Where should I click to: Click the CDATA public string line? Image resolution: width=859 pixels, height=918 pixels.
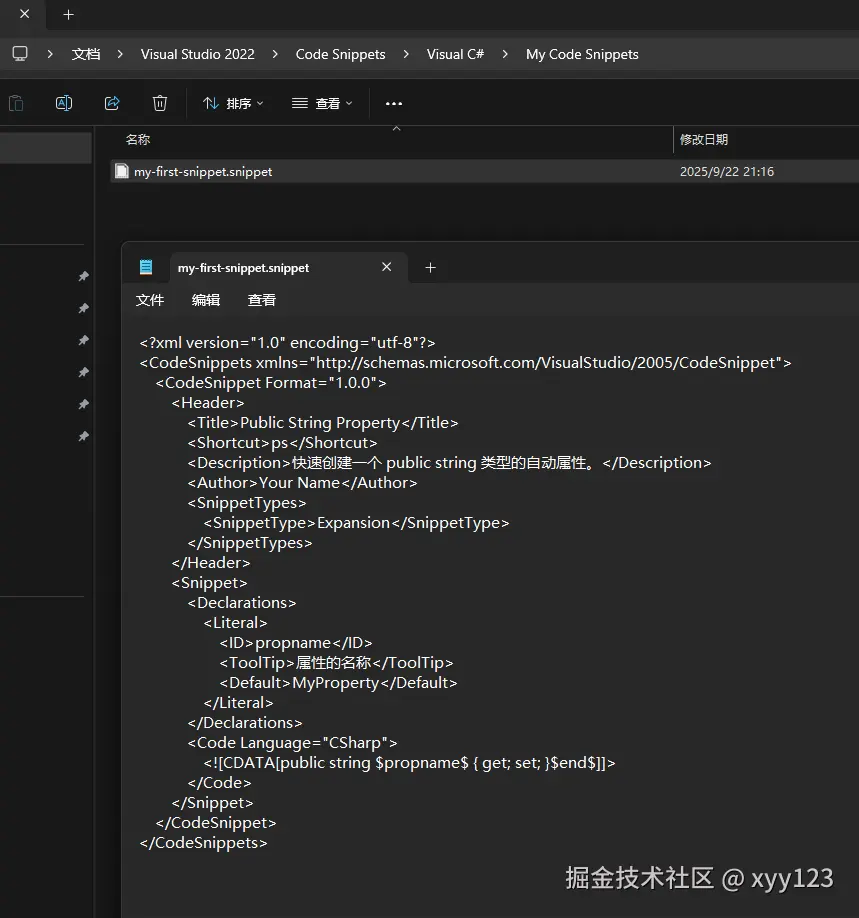click(409, 763)
